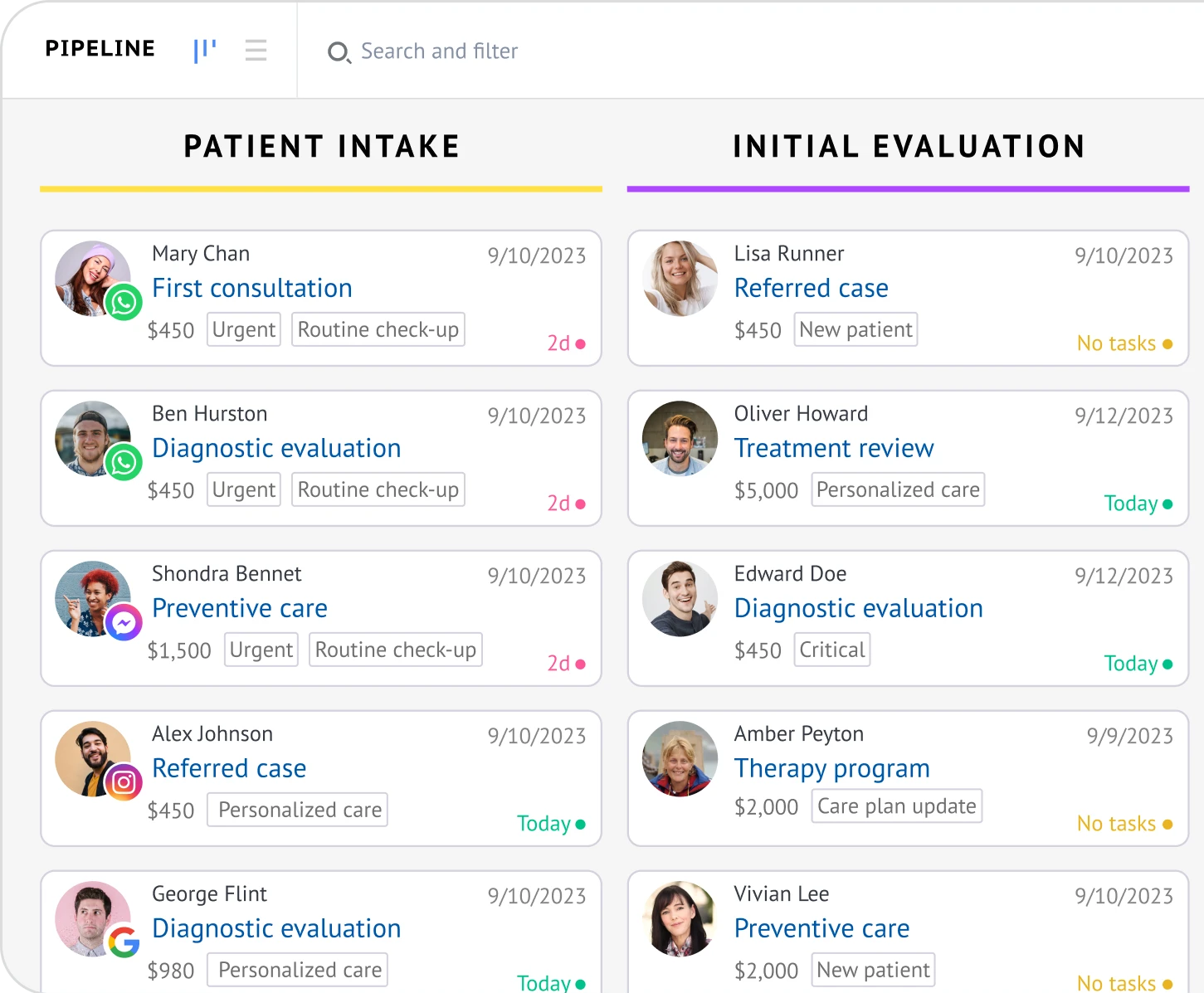The width and height of the screenshot is (1204, 993).
Task: Open the Initial Evaluation column header
Action: click(909, 147)
